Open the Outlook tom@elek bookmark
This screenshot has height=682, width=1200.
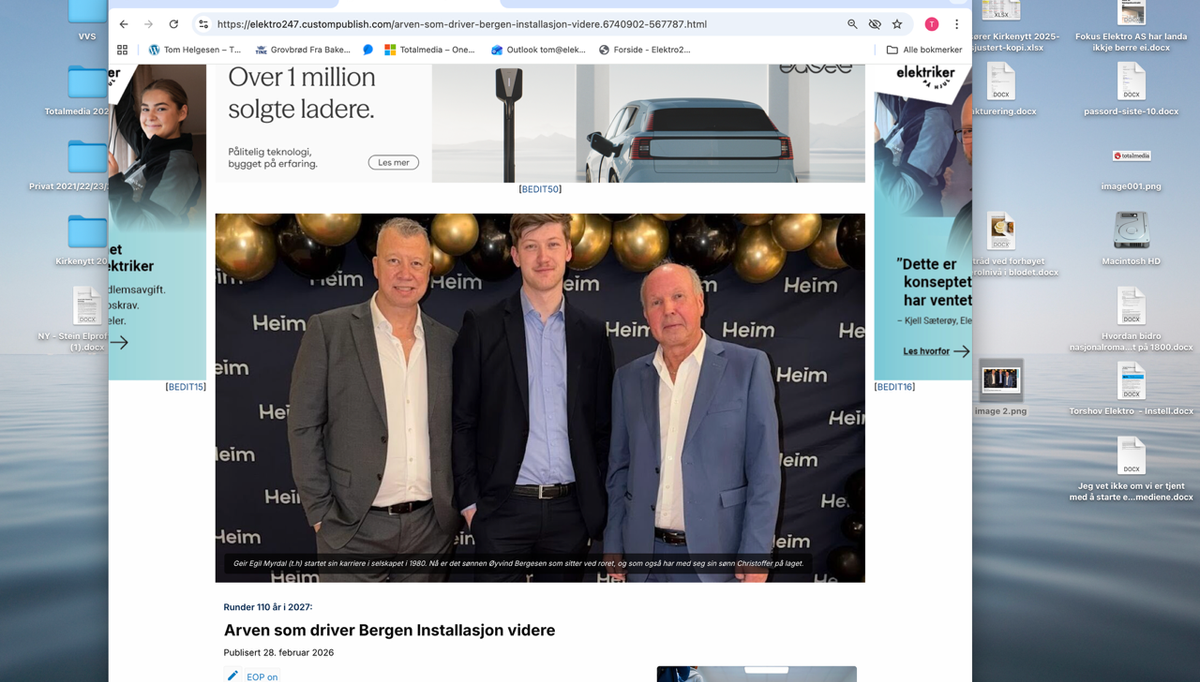[x=536, y=49]
